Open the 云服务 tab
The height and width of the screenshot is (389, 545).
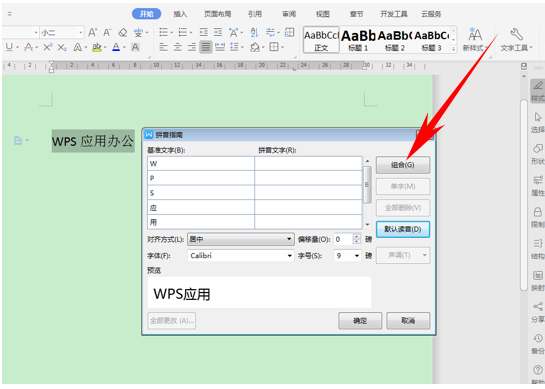(x=431, y=14)
